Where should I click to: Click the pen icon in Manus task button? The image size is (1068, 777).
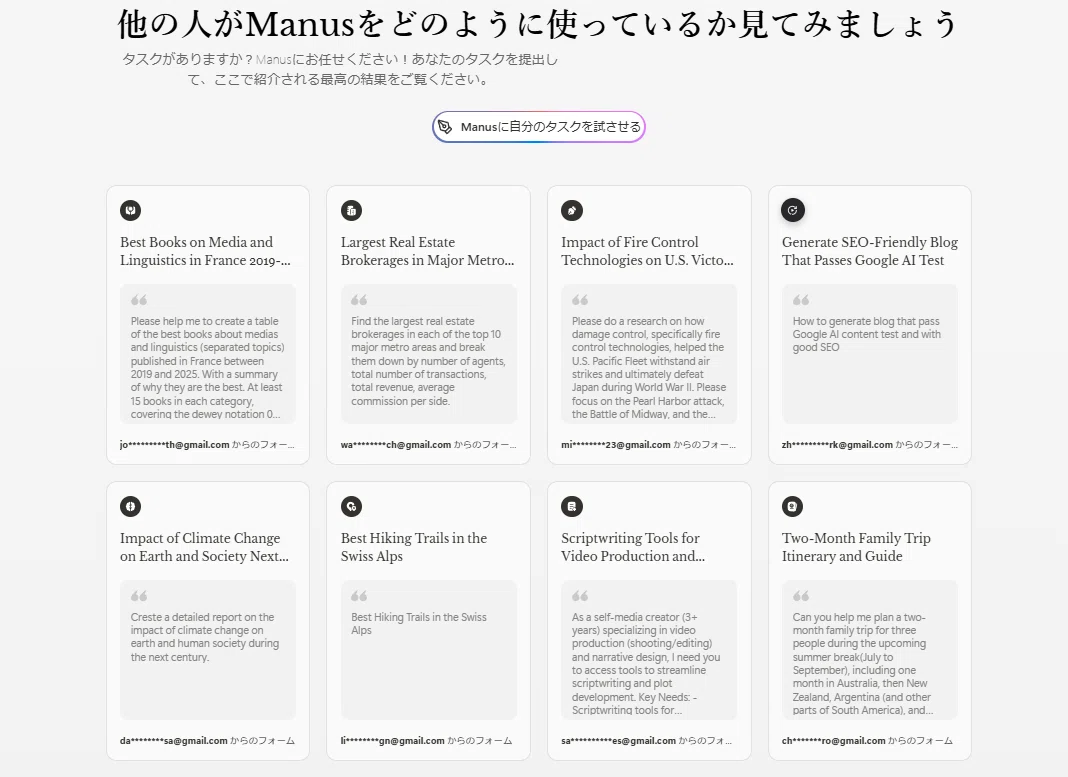445,127
